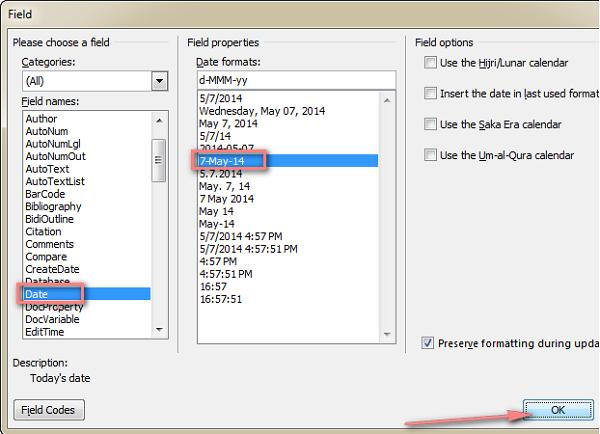Select BidiOutline field name
Image resolution: width=600 pixels, height=434 pixels.
pyautogui.click(x=87, y=219)
